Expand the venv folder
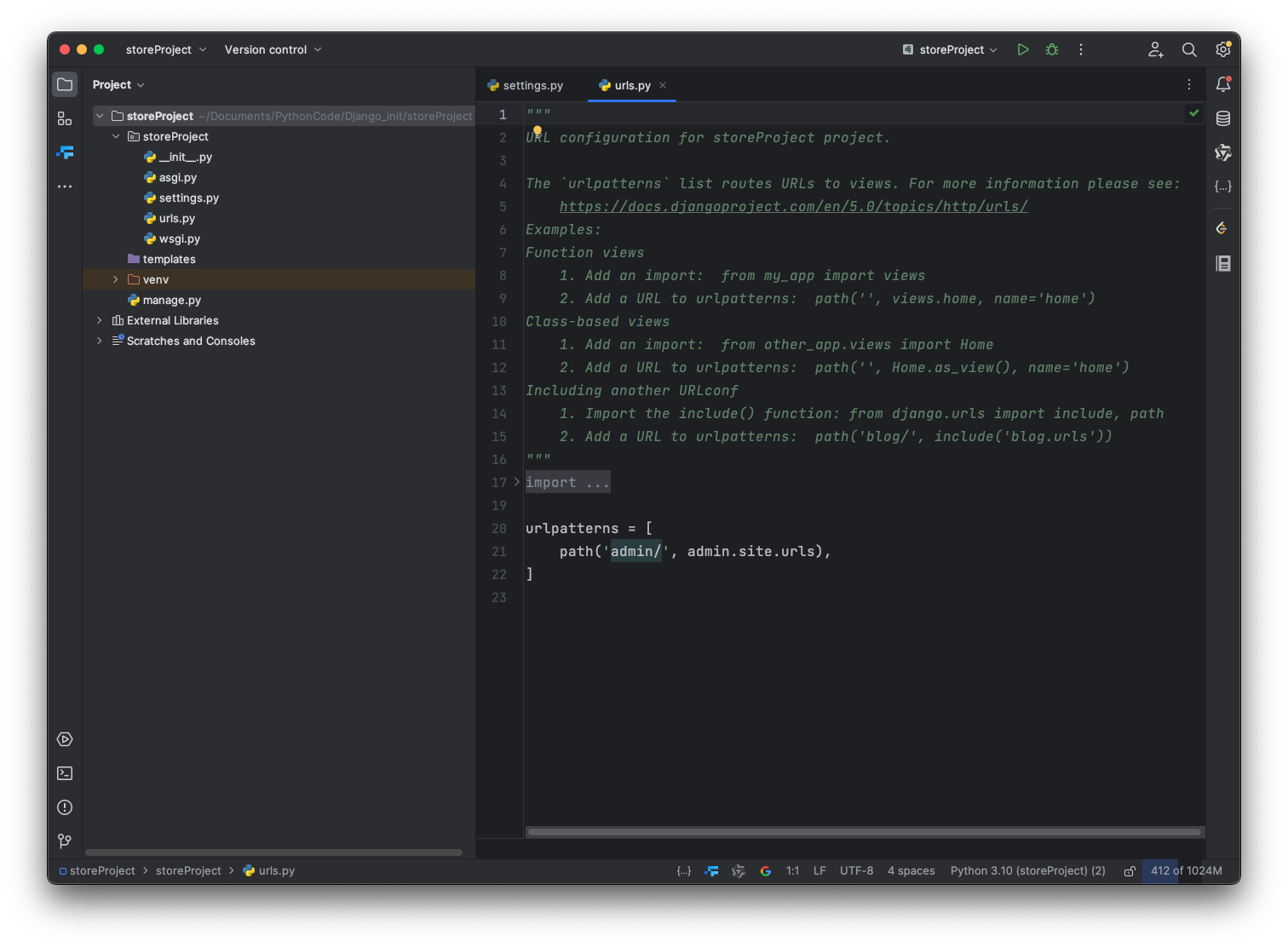 [x=116, y=279]
